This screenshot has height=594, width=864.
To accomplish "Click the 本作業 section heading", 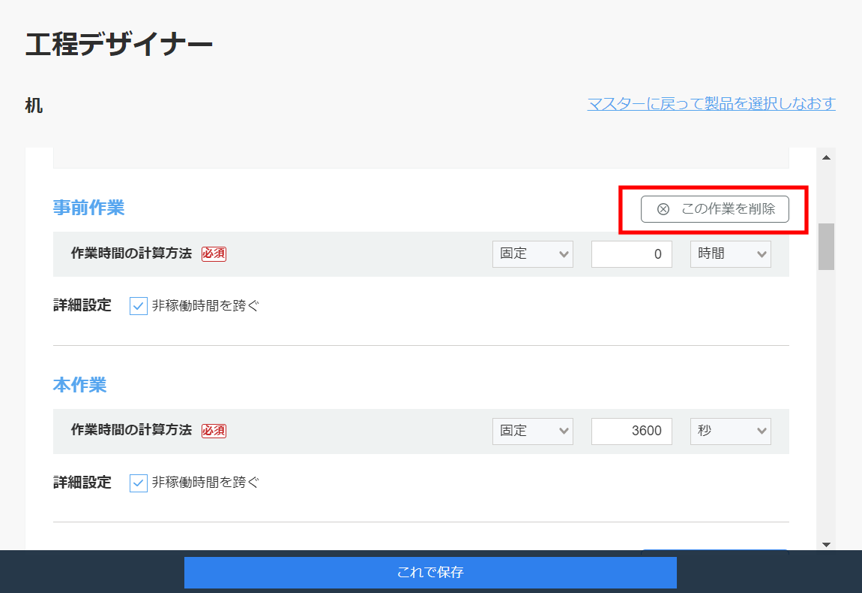I will pos(80,385).
